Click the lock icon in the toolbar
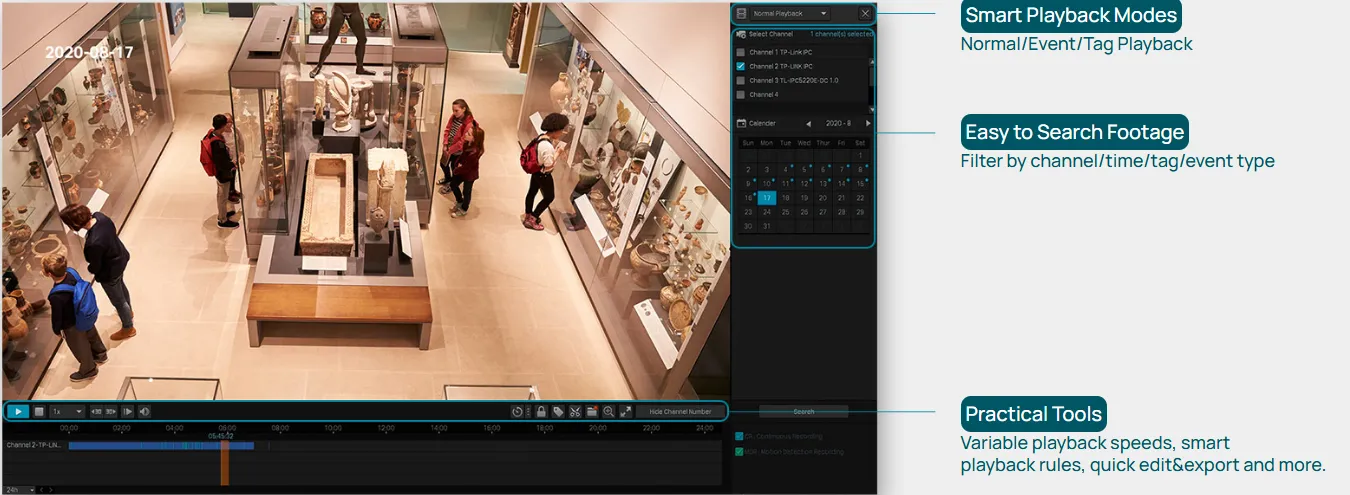 541,411
